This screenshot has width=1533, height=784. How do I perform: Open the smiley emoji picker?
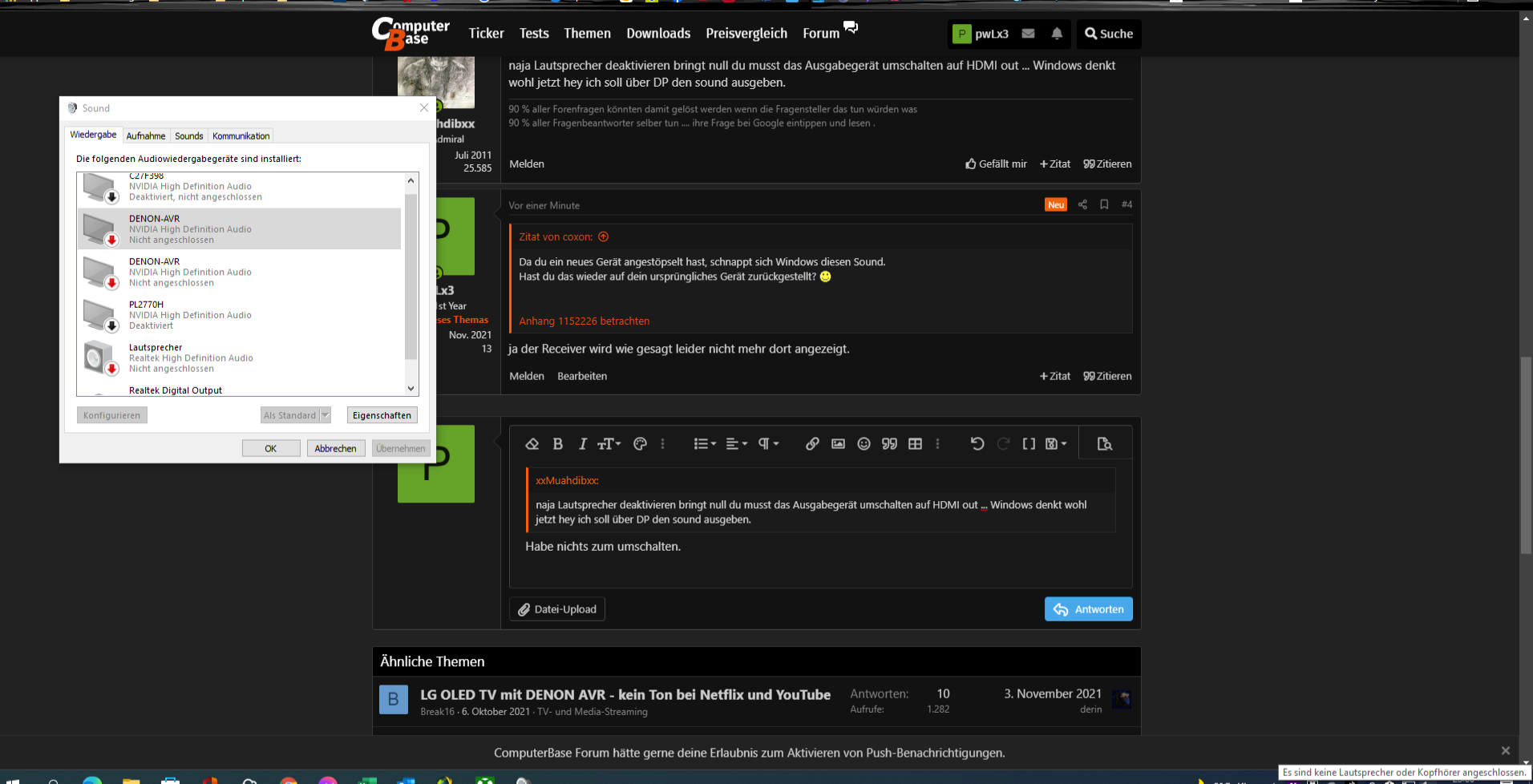pos(864,444)
